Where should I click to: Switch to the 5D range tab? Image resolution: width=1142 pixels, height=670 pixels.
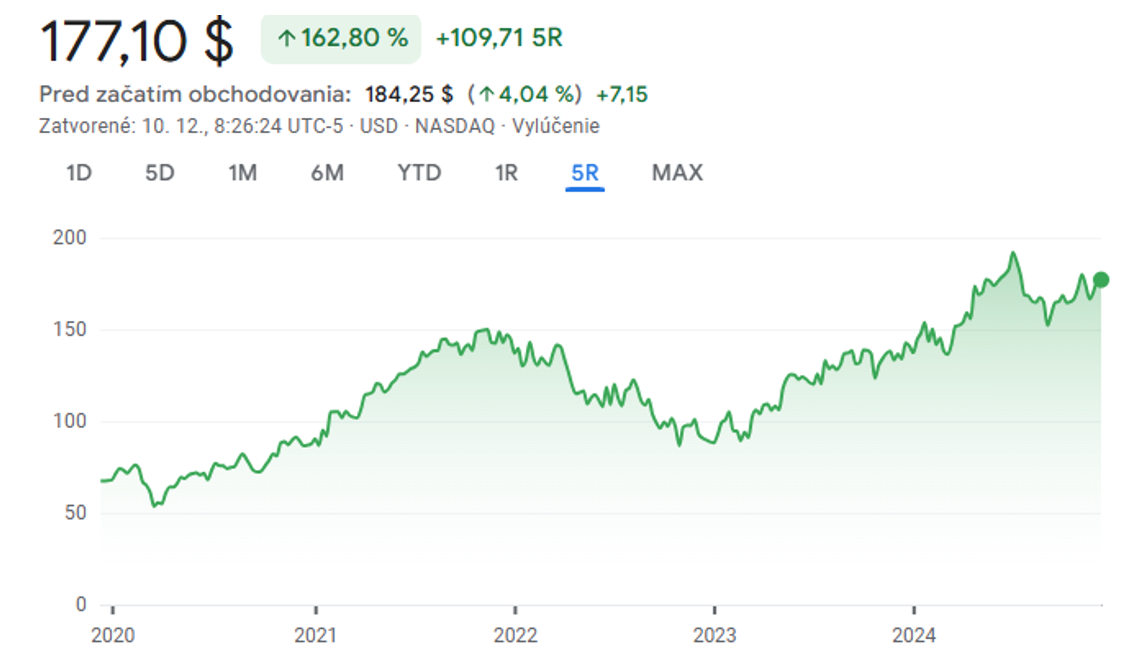(x=160, y=173)
